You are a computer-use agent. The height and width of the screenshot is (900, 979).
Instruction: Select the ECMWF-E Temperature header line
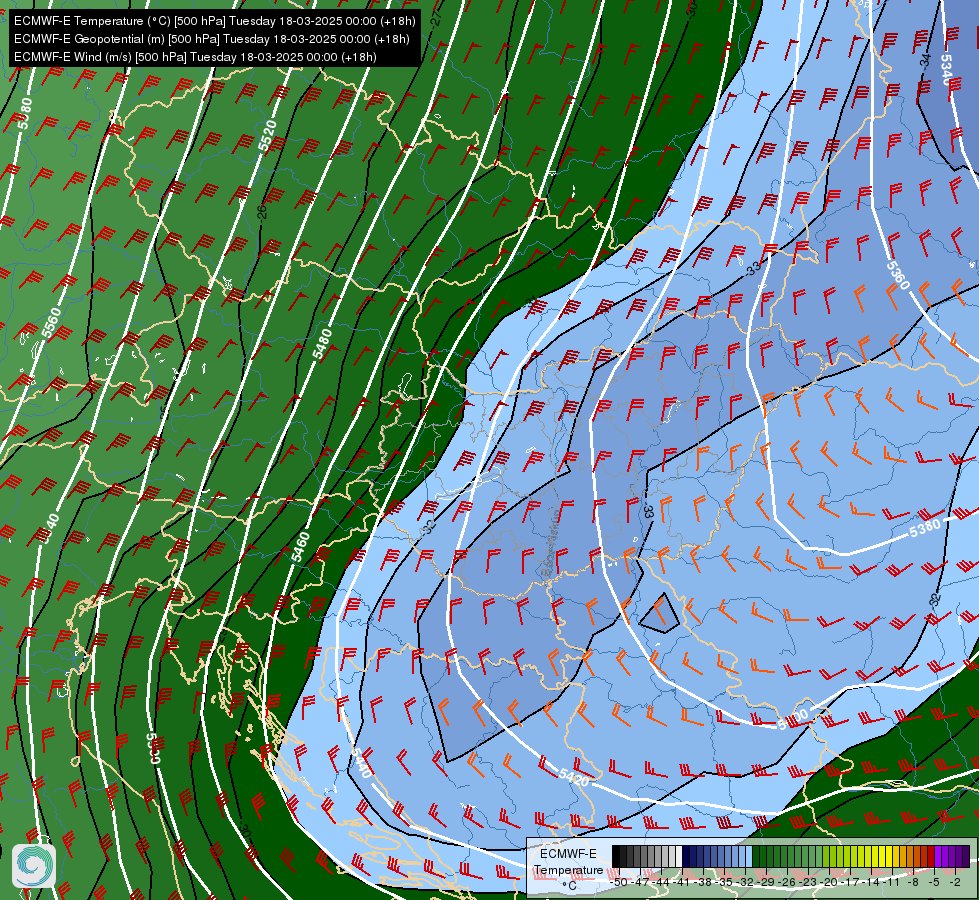214,21
